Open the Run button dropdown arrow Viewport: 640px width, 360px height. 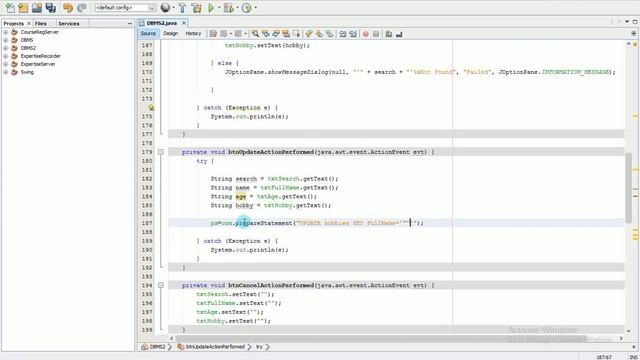[218, 8]
